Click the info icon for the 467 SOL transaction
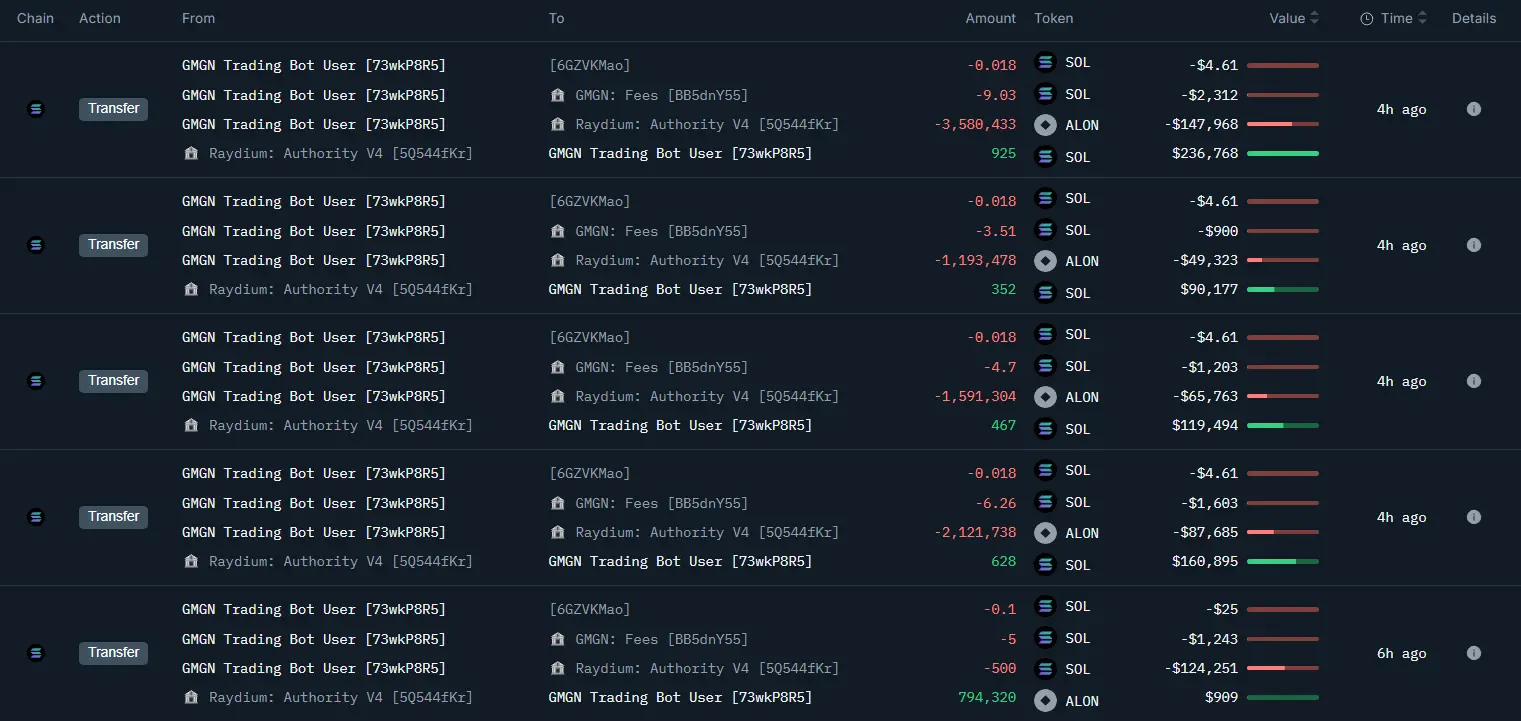The image size is (1521, 721). (1473, 381)
